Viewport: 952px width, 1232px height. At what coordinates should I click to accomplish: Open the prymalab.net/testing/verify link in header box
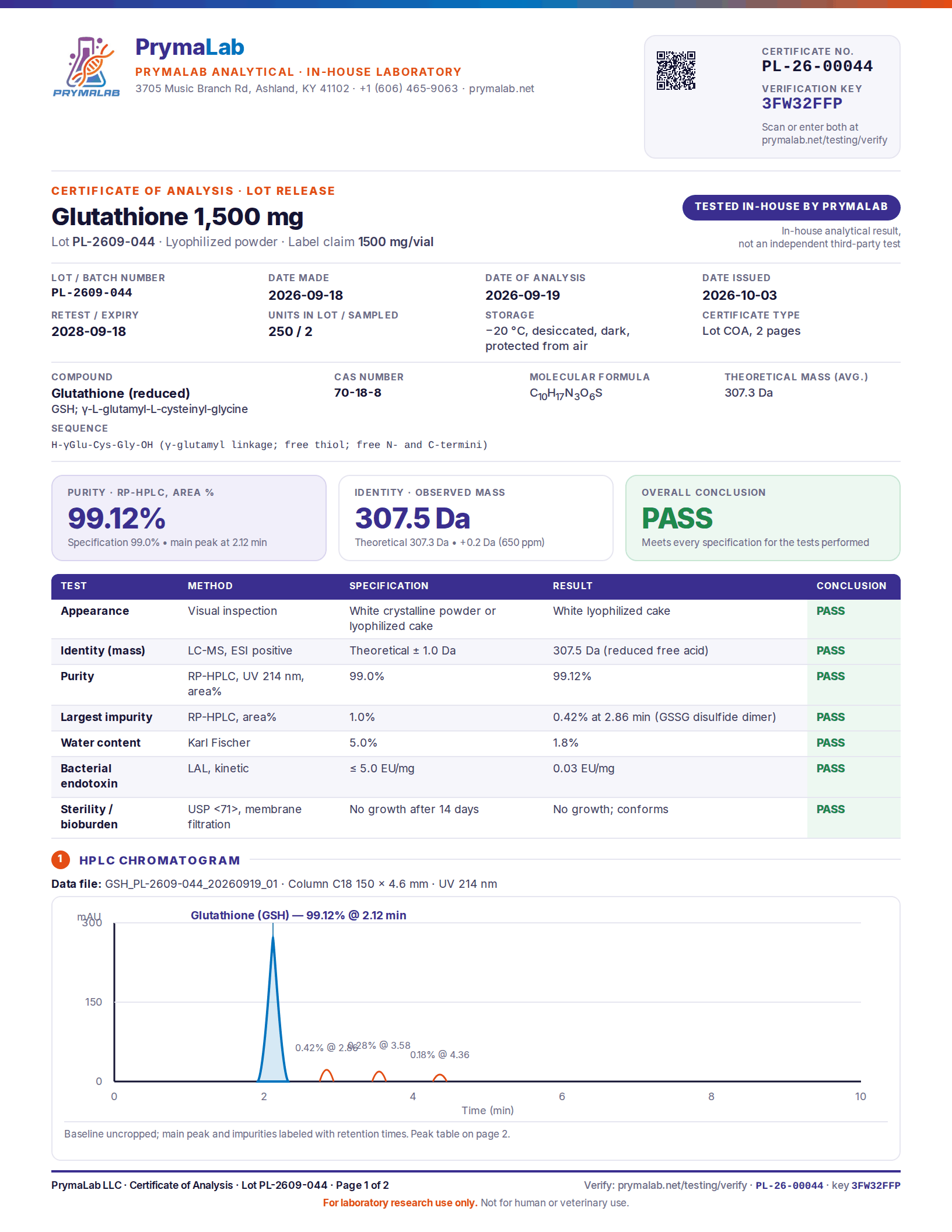pyautogui.click(x=824, y=140)
